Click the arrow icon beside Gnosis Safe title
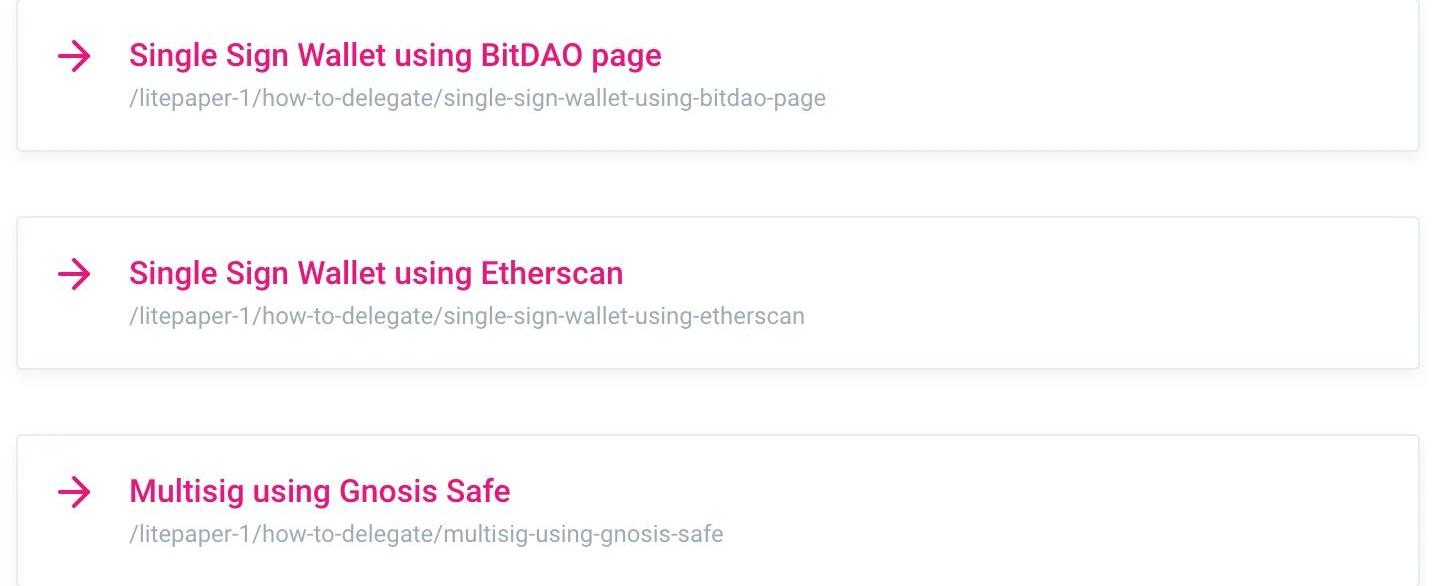The image size is (1444, 586). click(74, 492)
